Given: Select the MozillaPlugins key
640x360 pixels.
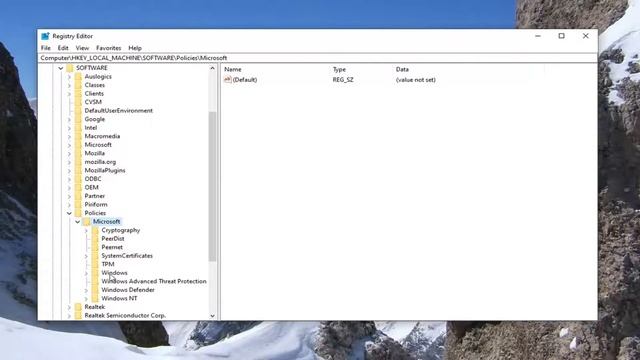Looking at the screenshot, I should click(x=105, y=170).
